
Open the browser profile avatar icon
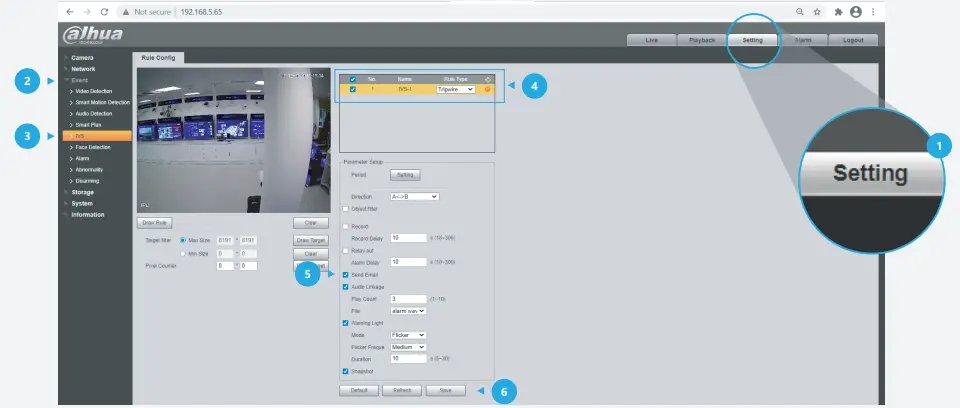856,12
